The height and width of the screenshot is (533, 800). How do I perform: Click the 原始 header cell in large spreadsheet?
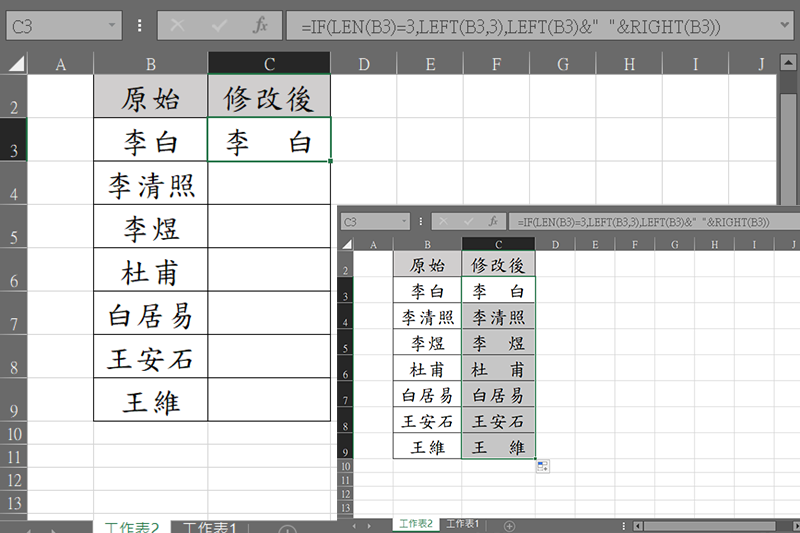pyautogui.click(x=151, y=96)
